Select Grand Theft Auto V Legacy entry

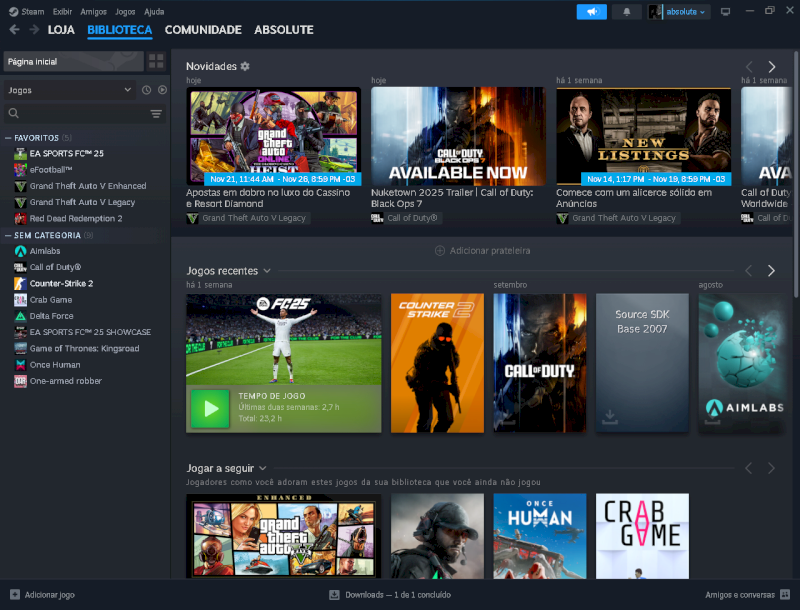point(85,202)
